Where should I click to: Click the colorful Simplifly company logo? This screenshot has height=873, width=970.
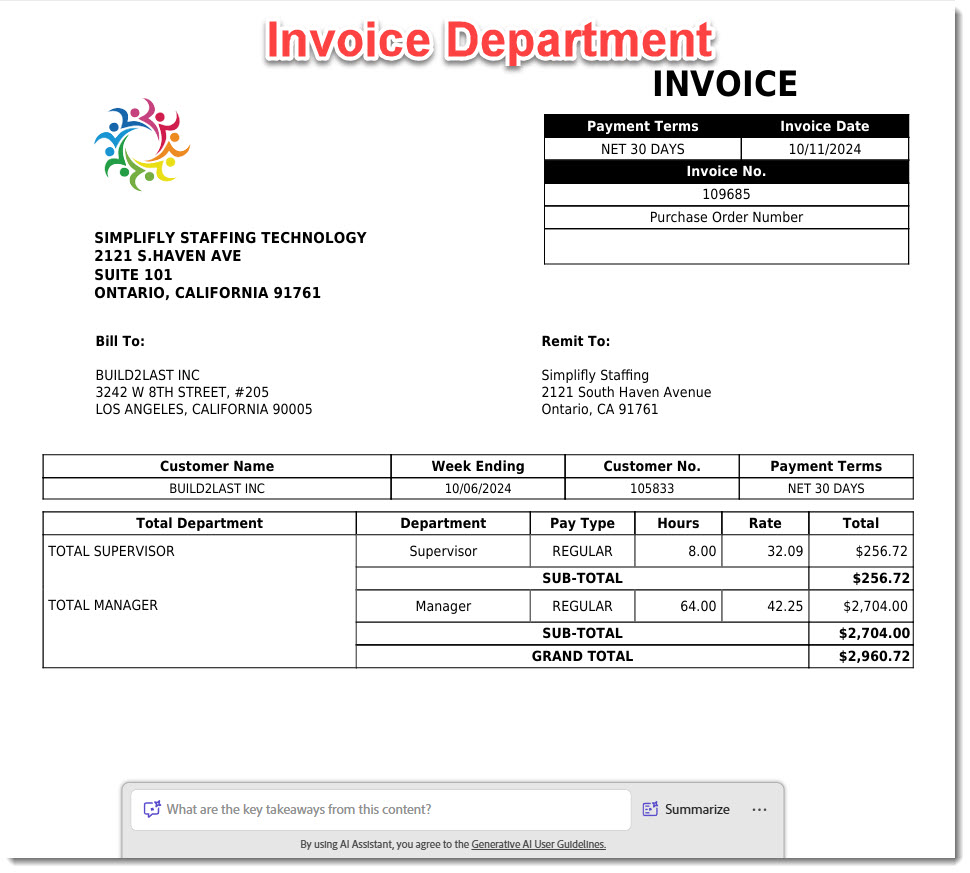tap(142, 145)
